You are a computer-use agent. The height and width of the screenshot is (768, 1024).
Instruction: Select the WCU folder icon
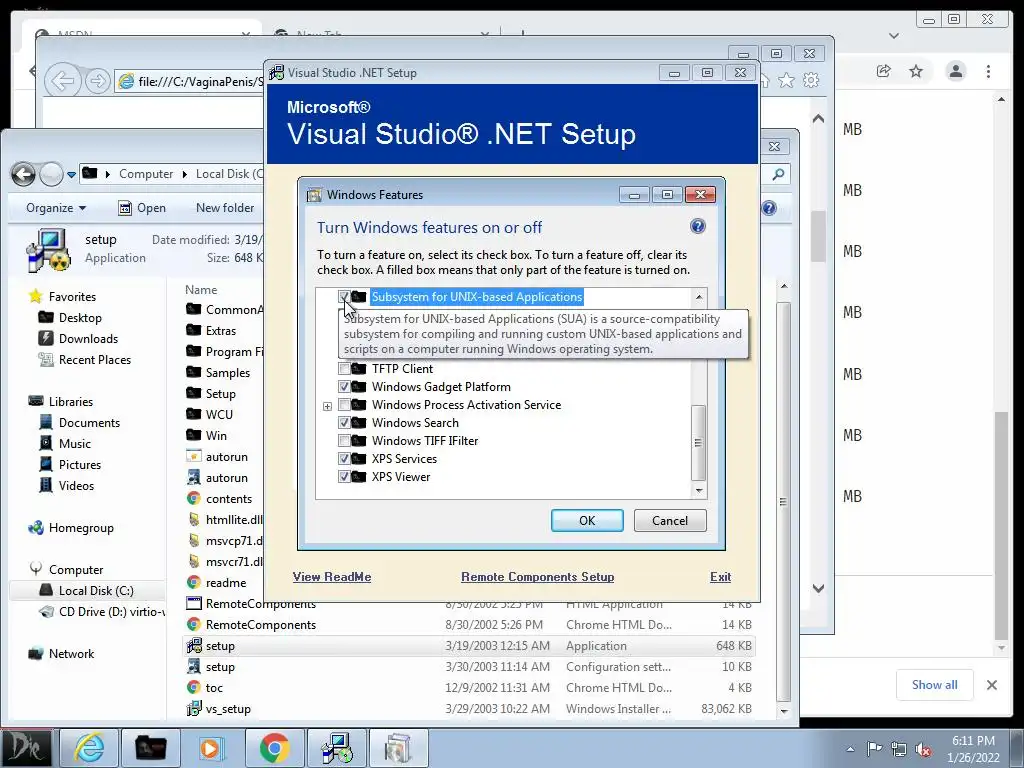pyautogui.click(x=193, y=414)
